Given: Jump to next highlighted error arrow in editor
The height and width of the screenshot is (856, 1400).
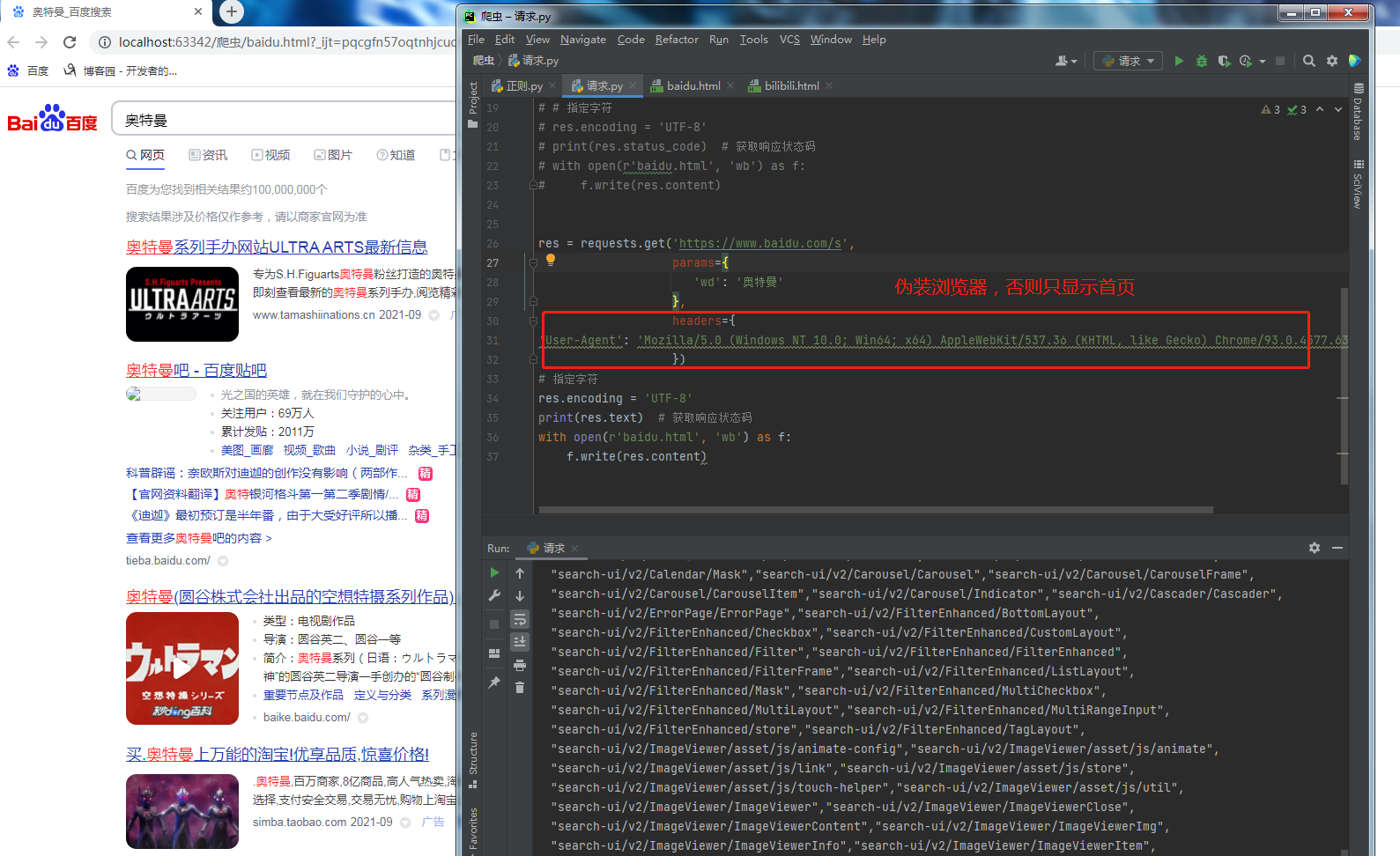Looking at the screenshot, I should point(1338,109).
